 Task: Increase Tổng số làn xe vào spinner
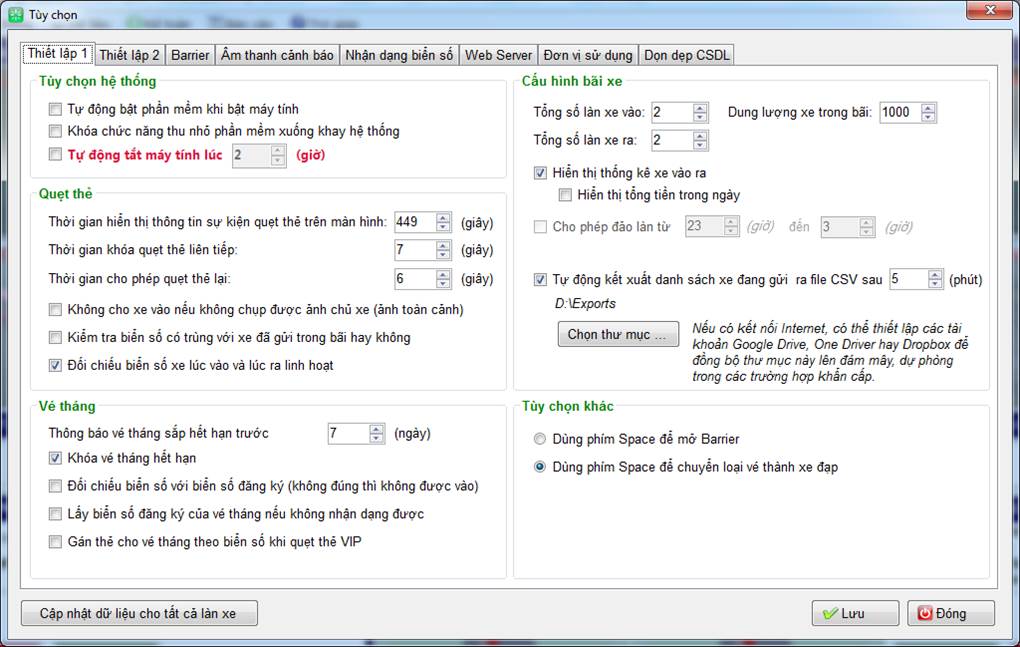pos(700,107)
